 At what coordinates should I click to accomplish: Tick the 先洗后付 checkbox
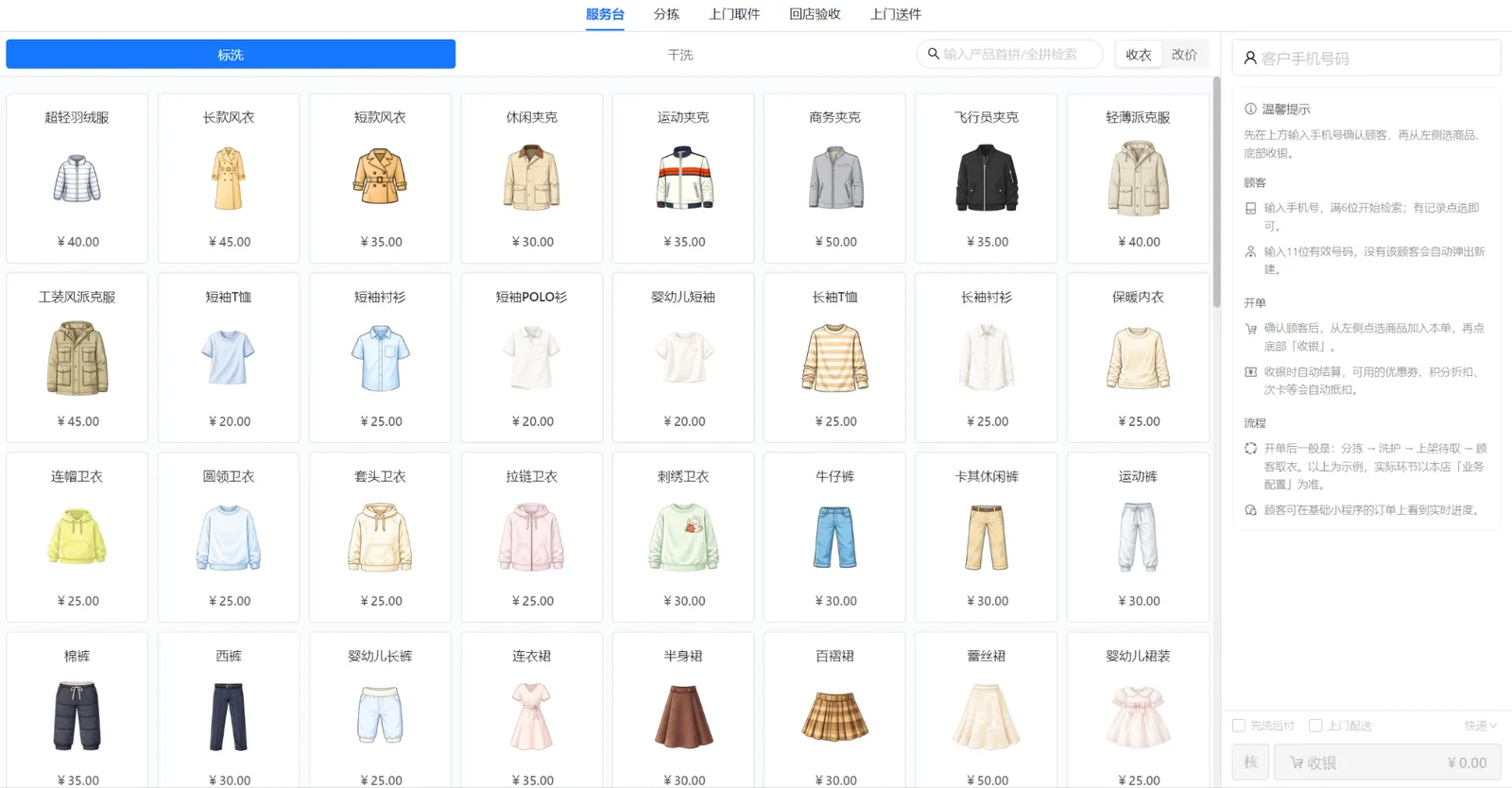(1238, 726)
